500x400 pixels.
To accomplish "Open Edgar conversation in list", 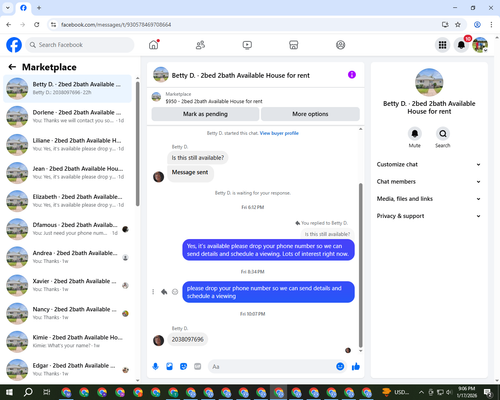I will (x=67, y=370).
